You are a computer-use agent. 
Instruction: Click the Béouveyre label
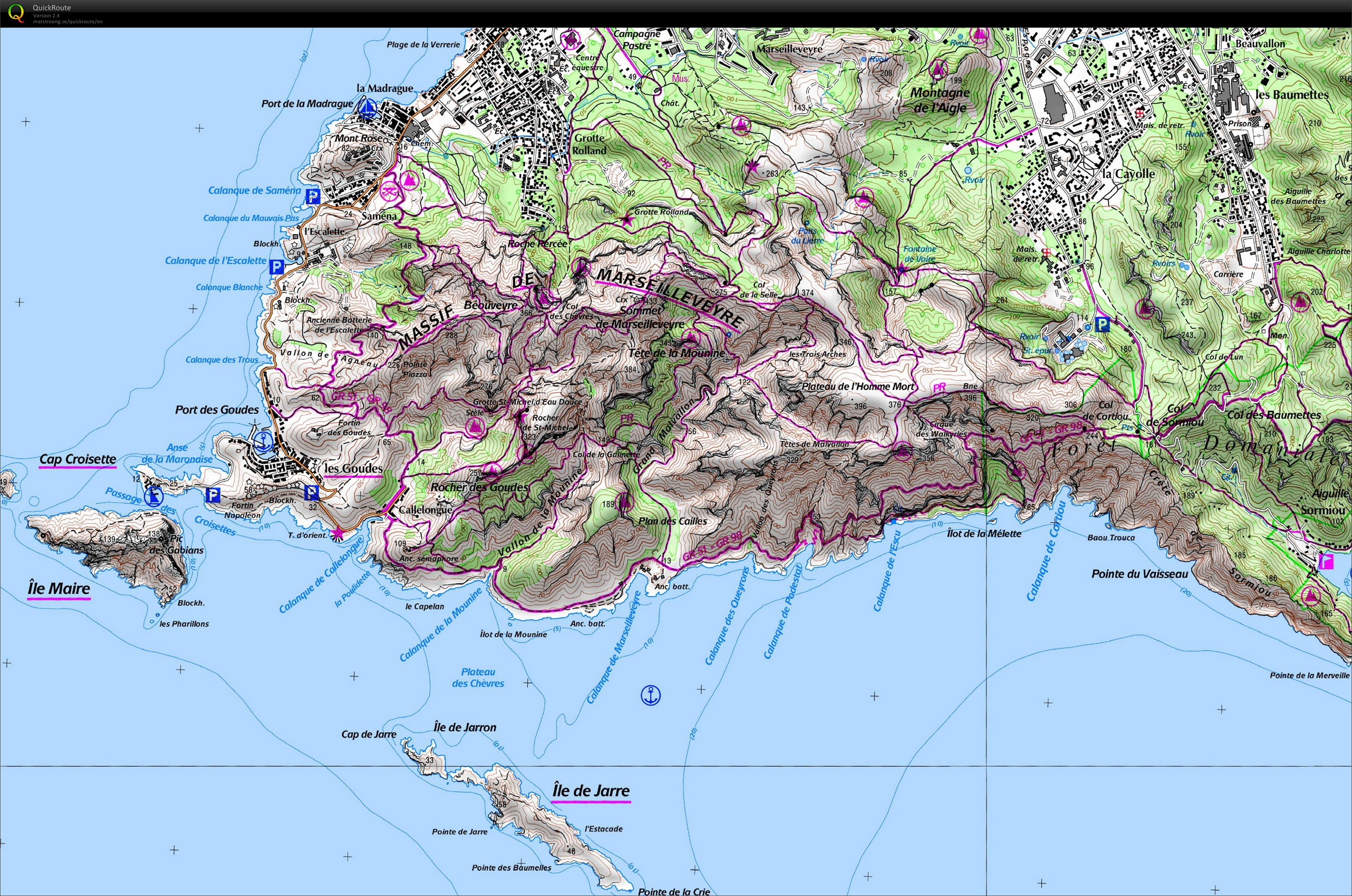(490, 305)
